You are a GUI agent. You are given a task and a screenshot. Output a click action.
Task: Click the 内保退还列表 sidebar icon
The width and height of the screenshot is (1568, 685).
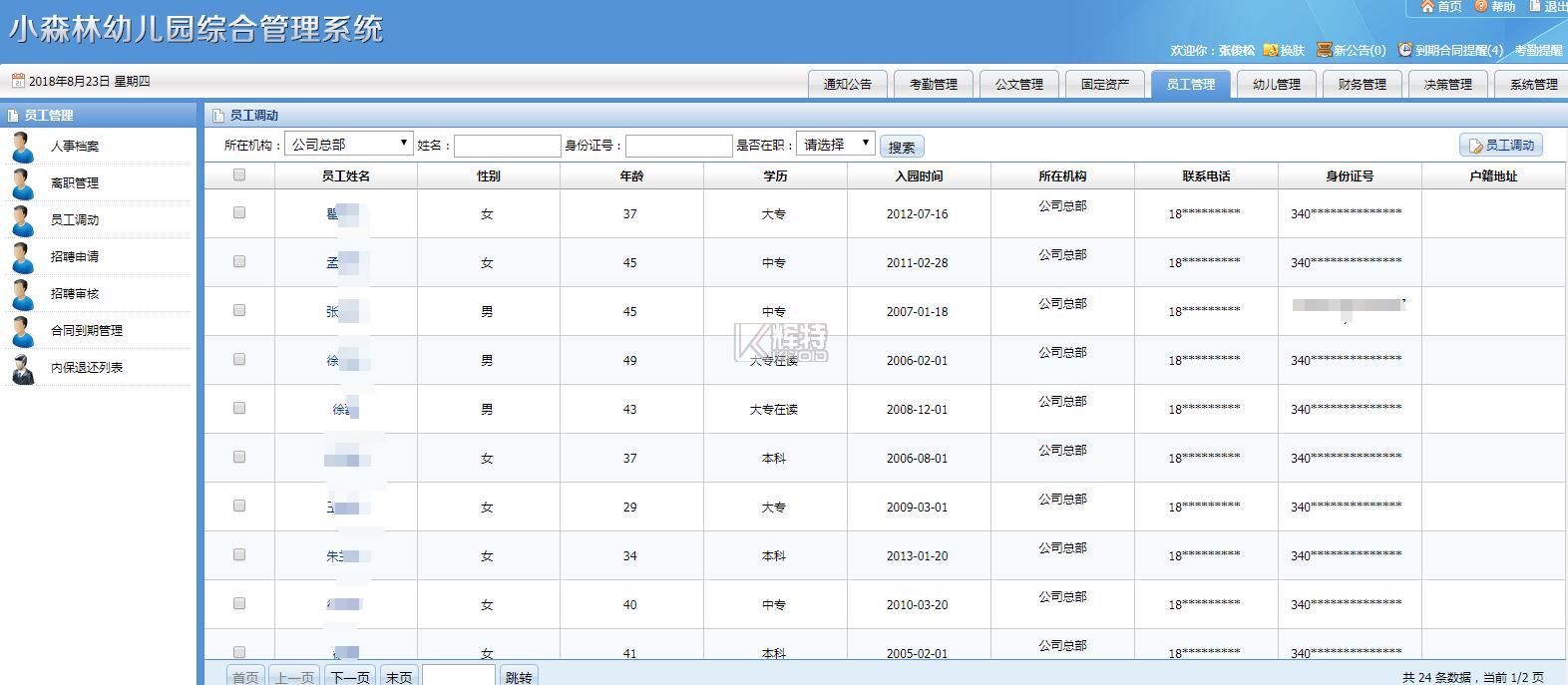[22, 368]
